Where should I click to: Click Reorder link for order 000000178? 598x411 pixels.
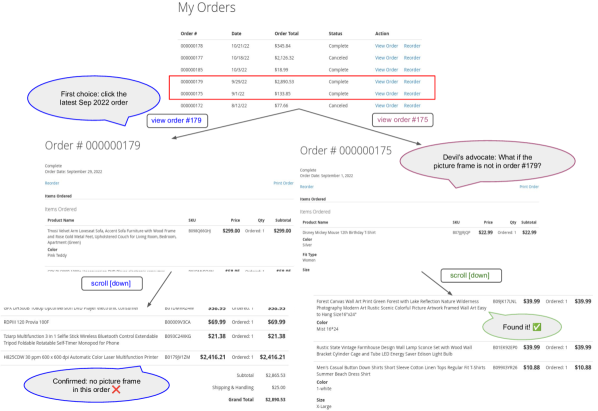412,46
